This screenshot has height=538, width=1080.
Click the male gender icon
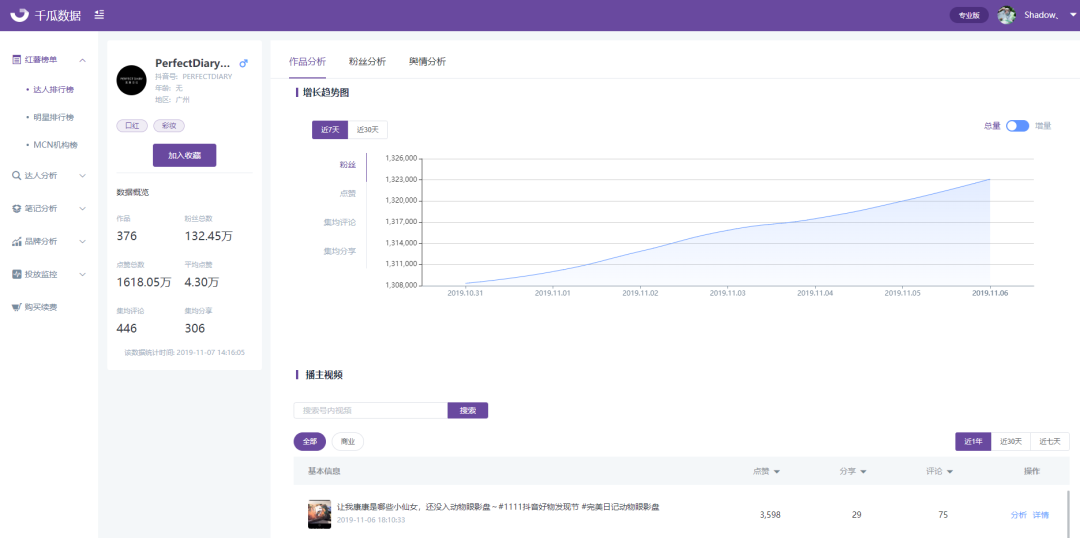(x=243, y=63)
